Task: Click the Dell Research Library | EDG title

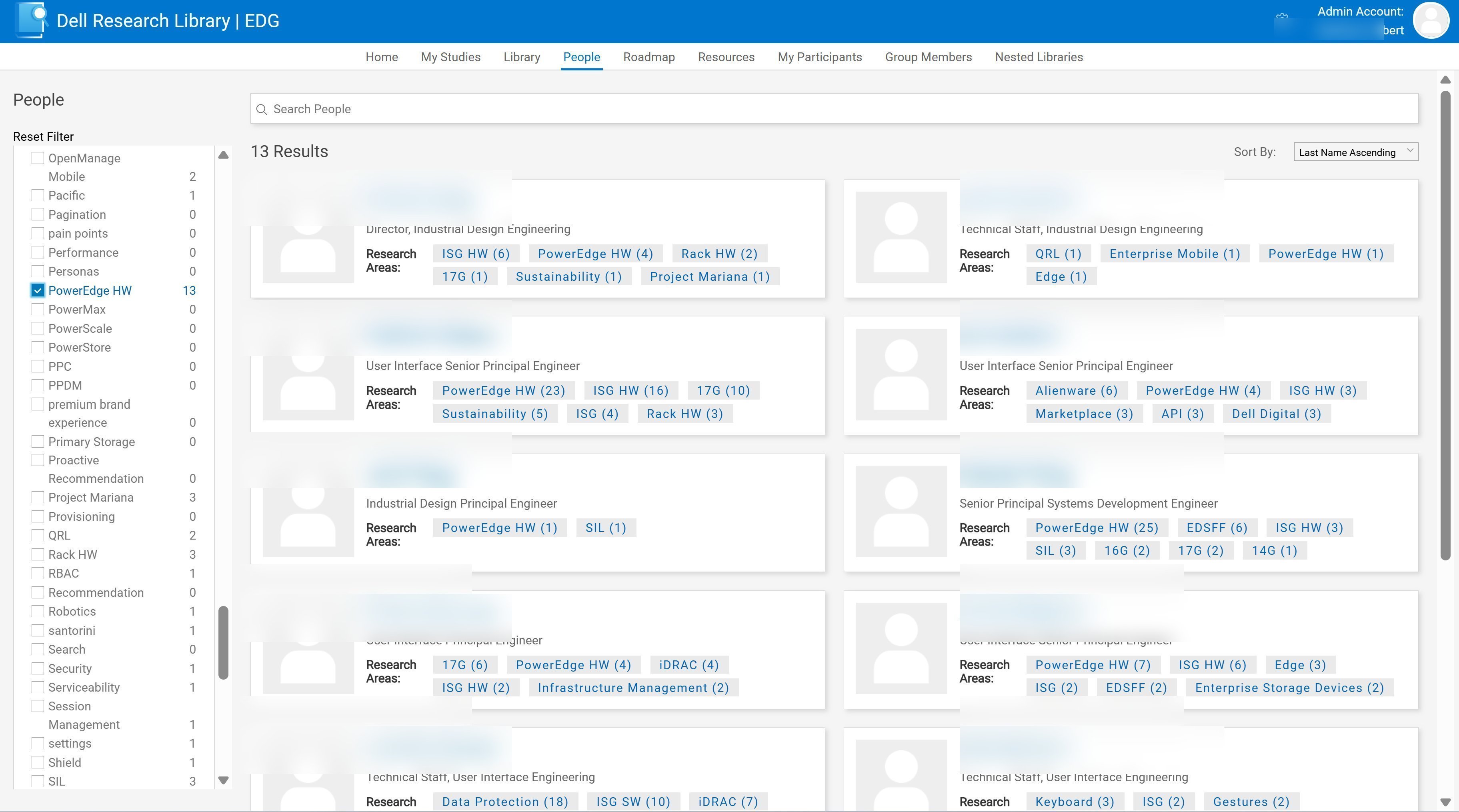Action: coord(168,21)
